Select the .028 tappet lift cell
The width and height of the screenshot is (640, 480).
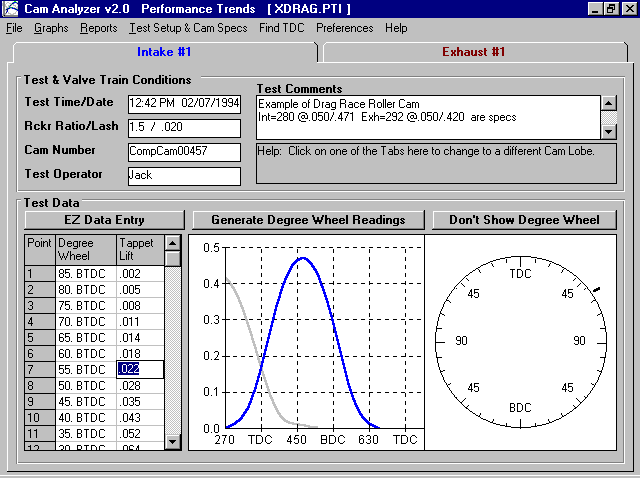click(x=140, y=386)
